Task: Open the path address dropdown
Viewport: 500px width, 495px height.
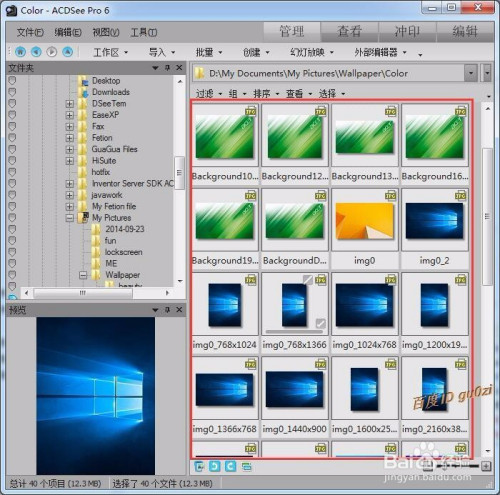Action: (x=471, y=73)
